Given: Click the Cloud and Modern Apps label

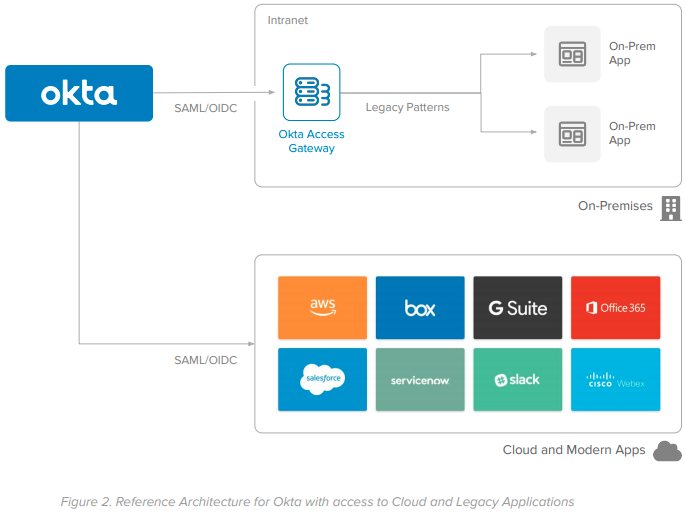Looking at the screenshot, I should pyautogui.click(x=573, y=450).
